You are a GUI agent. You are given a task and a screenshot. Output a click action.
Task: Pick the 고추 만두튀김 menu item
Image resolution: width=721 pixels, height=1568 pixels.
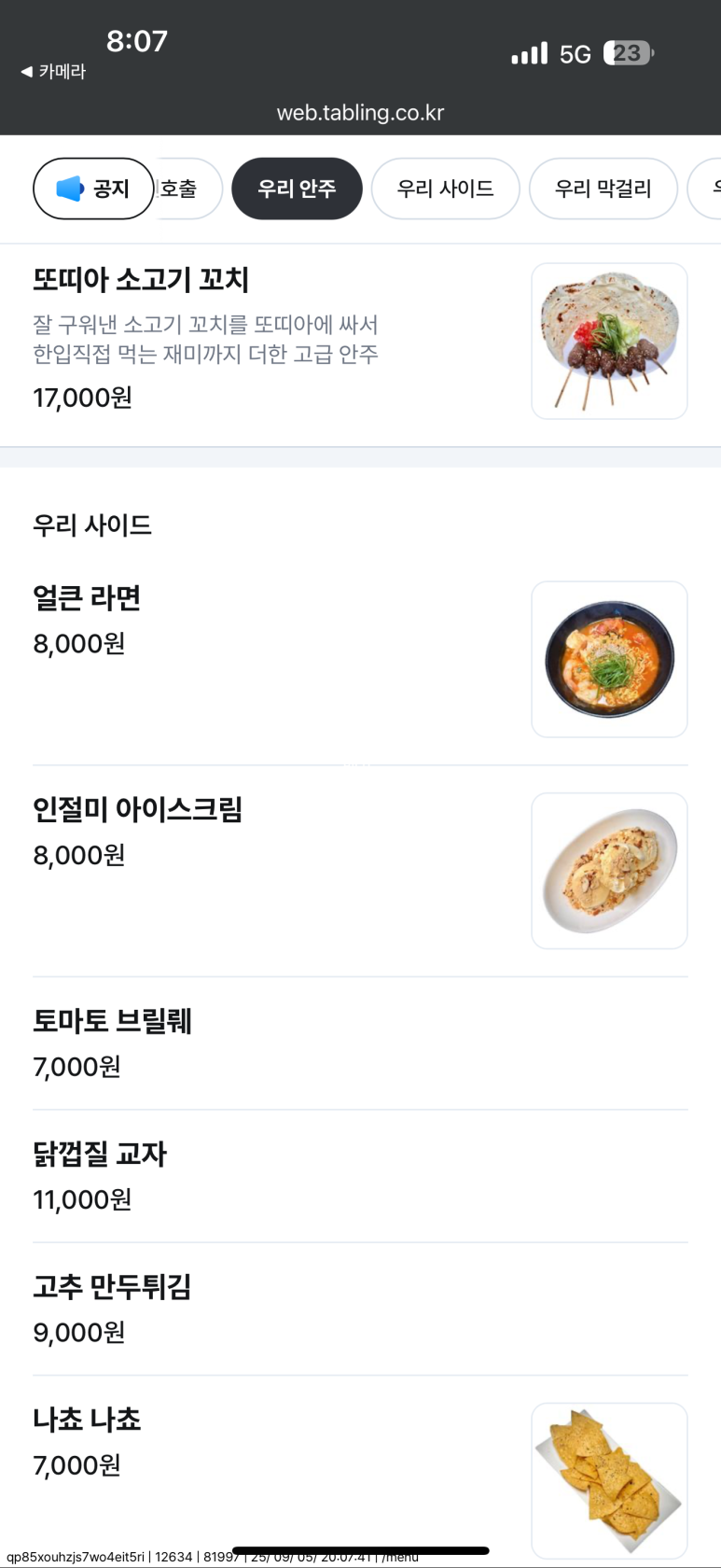click(x=112, y=1287)
